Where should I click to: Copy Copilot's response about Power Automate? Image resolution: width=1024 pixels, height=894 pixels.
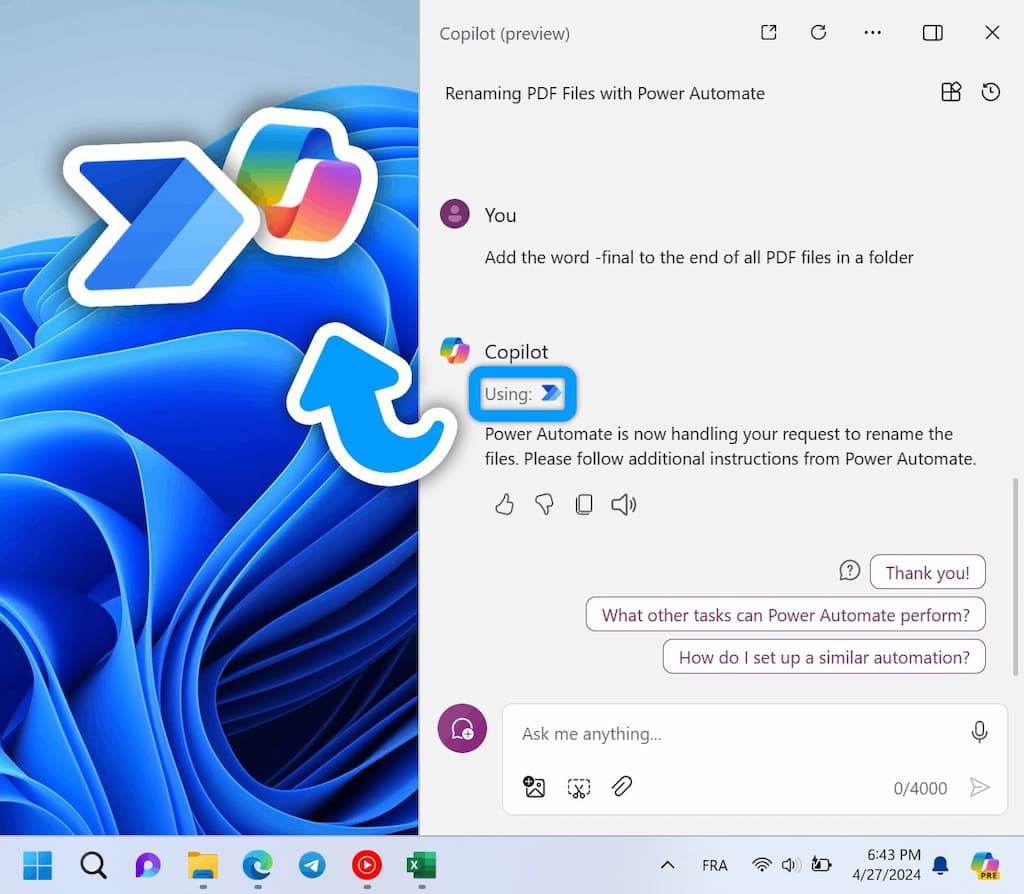[584, 504]
